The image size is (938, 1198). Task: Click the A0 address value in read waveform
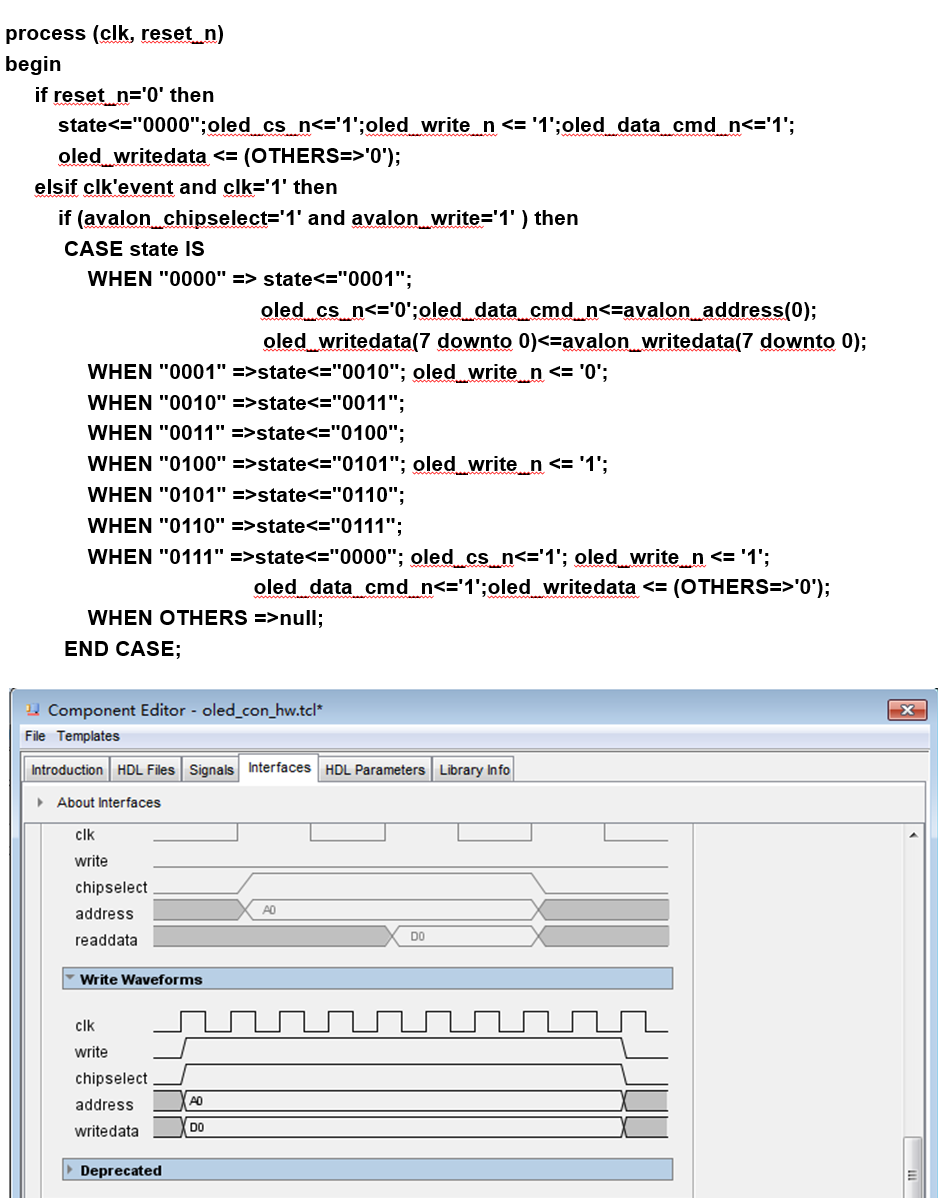coord(270,910)
